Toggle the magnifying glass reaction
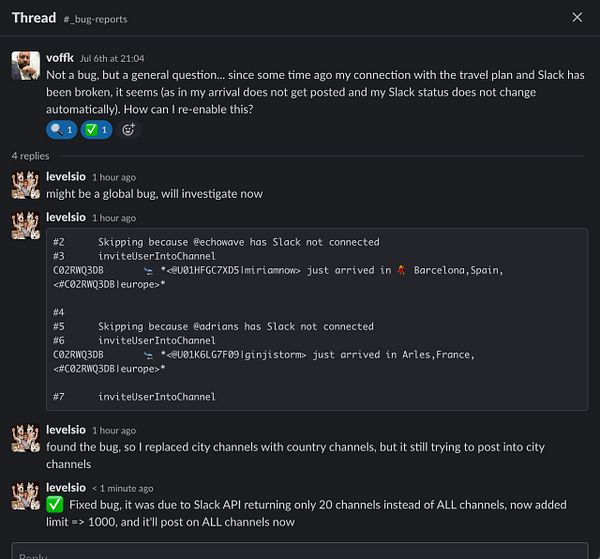 (62, 129)
